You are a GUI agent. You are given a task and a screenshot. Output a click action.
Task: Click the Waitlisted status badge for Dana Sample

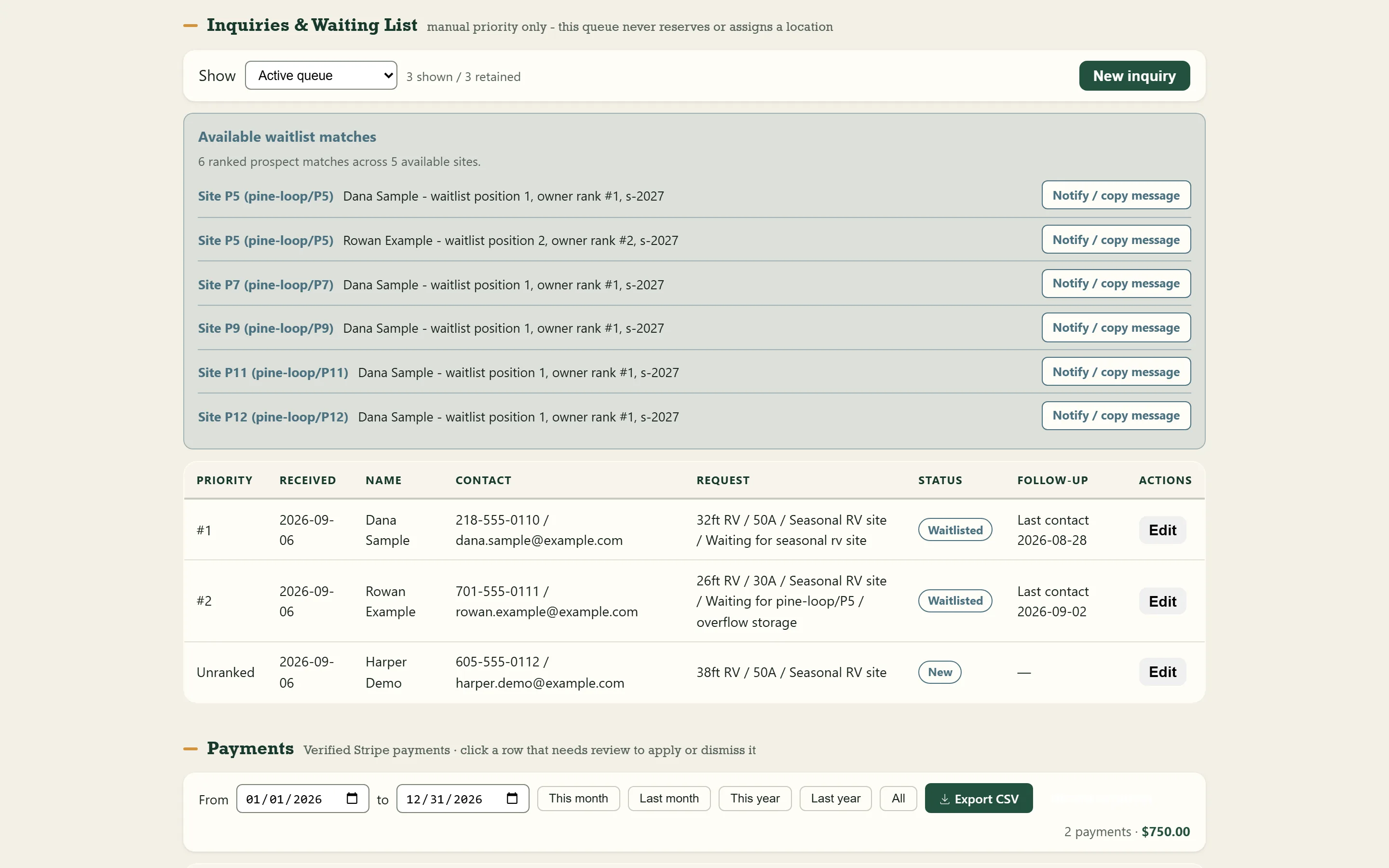pyautogui.click(x=955, y=530)
